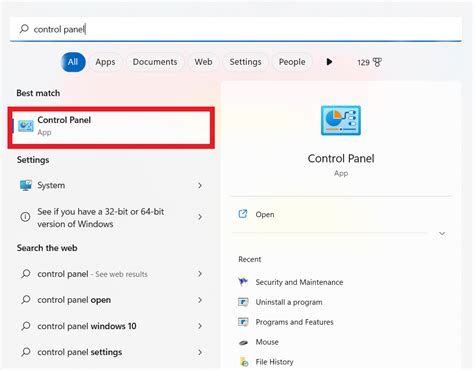Viewport: 474px width, 370px height.
Task: Click the search icon beside 'control panel settings'
Action: 26,352
